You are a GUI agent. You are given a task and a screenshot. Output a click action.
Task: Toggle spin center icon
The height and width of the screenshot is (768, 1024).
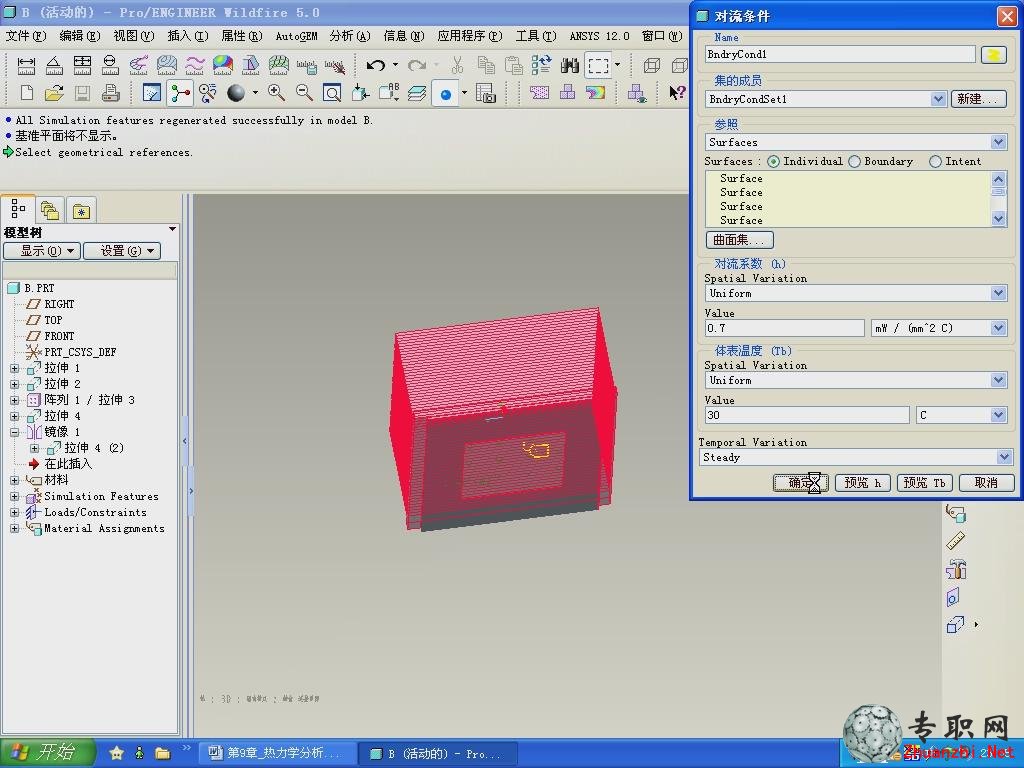[180, 93]
